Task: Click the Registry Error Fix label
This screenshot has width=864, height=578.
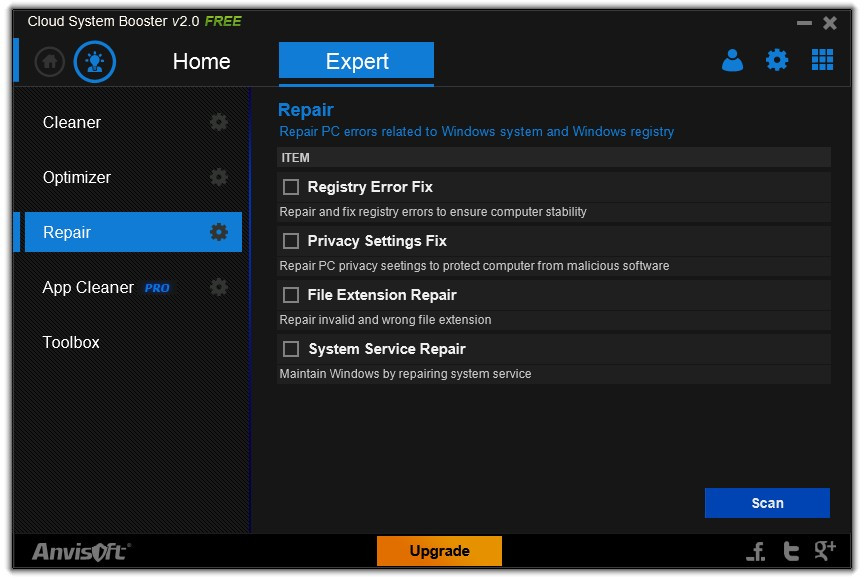Action: (370, 187)
